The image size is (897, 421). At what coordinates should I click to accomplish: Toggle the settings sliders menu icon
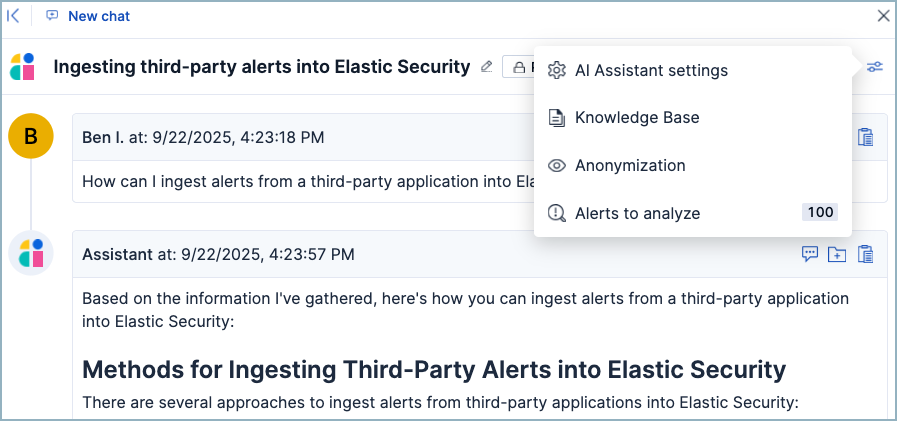coord(875,67)
